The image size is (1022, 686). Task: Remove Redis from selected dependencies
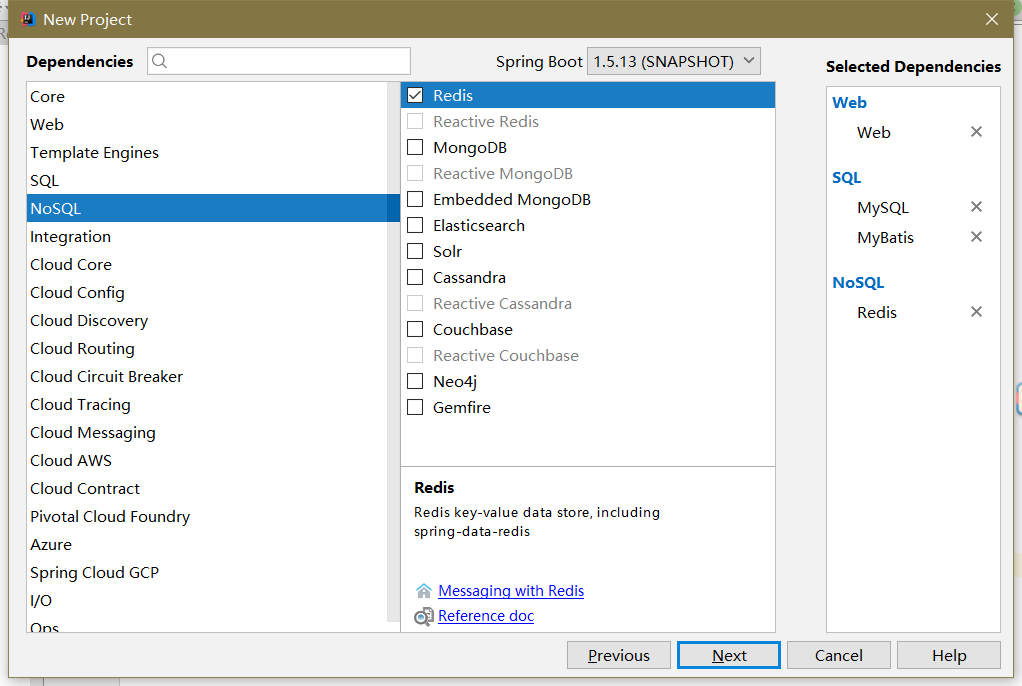coord(976,312)
